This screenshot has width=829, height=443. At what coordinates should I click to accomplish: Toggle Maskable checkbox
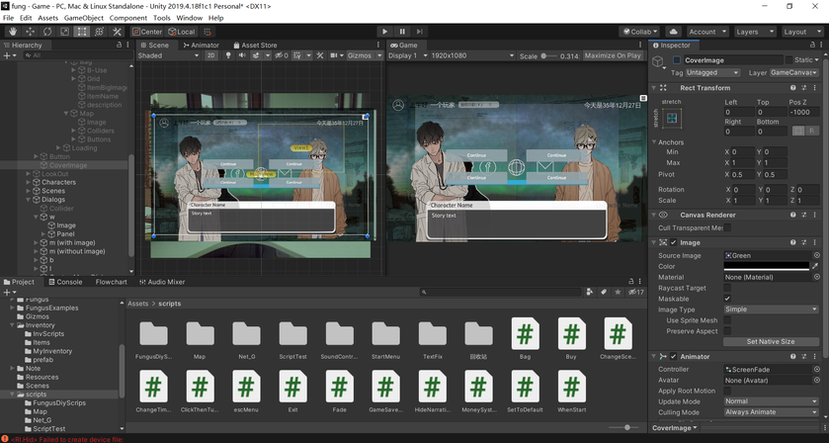(x=727, y=299)
